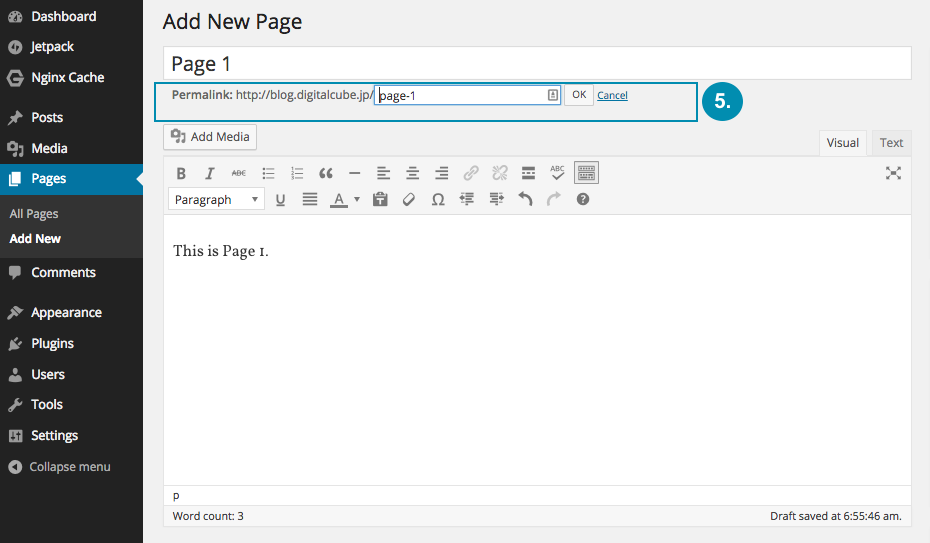Insert Read More tag
The image size is (930, 543).
(528, 173)
